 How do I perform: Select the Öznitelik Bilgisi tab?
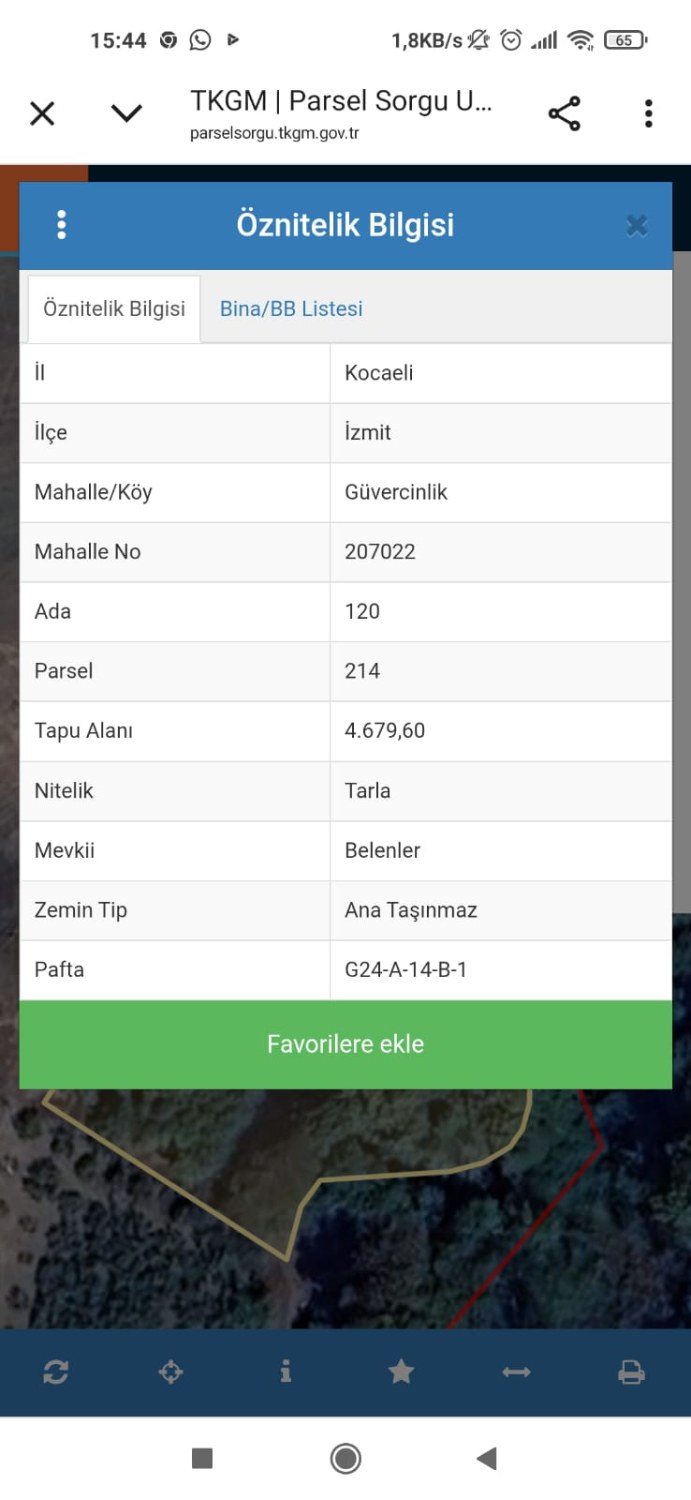click(113, 309)
